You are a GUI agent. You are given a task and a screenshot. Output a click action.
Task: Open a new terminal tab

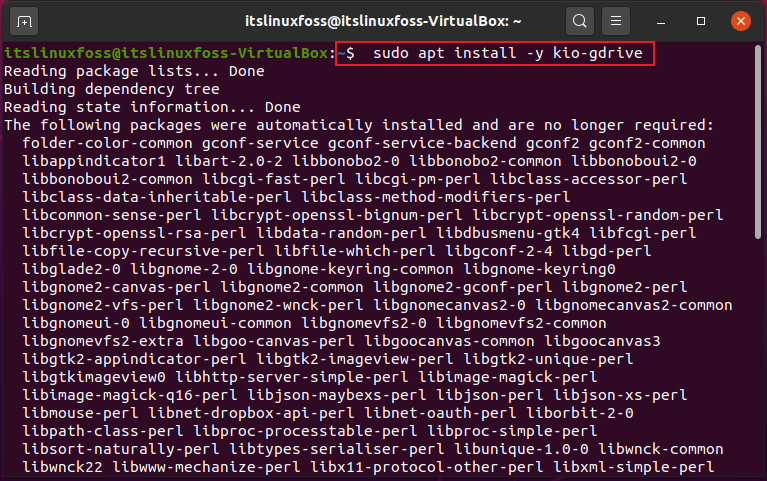tap(24, 22)
